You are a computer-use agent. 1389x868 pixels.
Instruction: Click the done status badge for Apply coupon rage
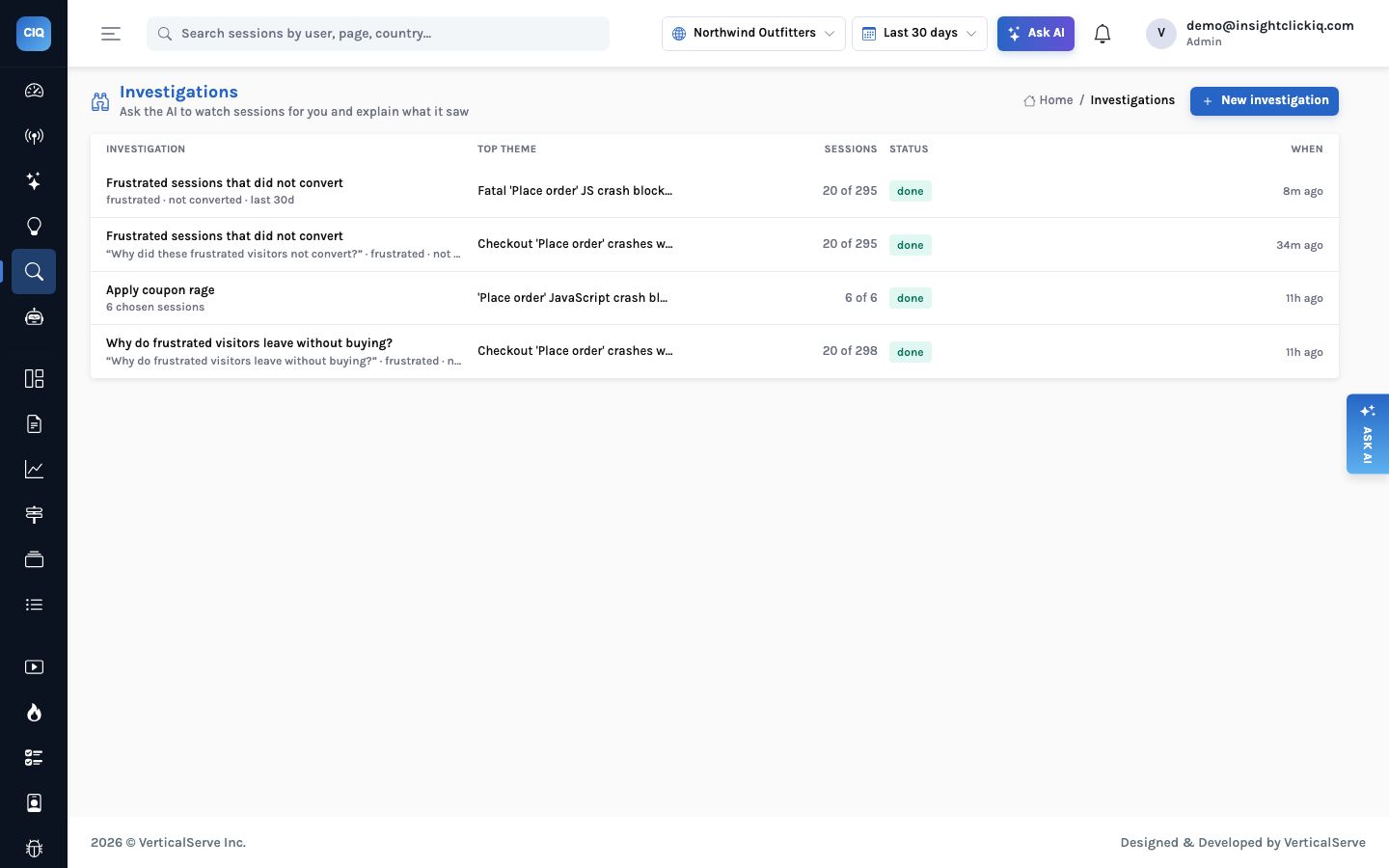coord(911,298)
